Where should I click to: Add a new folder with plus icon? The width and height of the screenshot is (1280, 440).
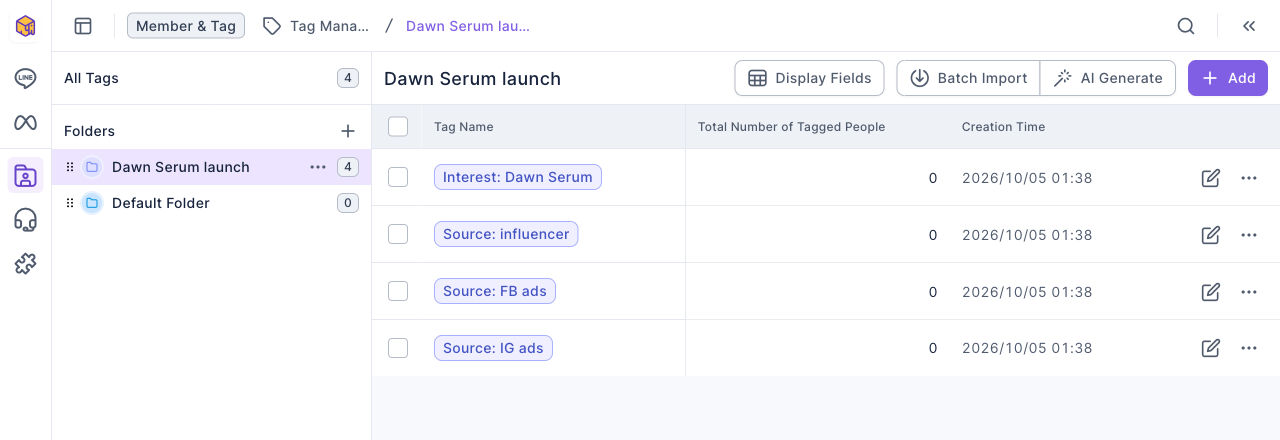(x=348, y=131)
